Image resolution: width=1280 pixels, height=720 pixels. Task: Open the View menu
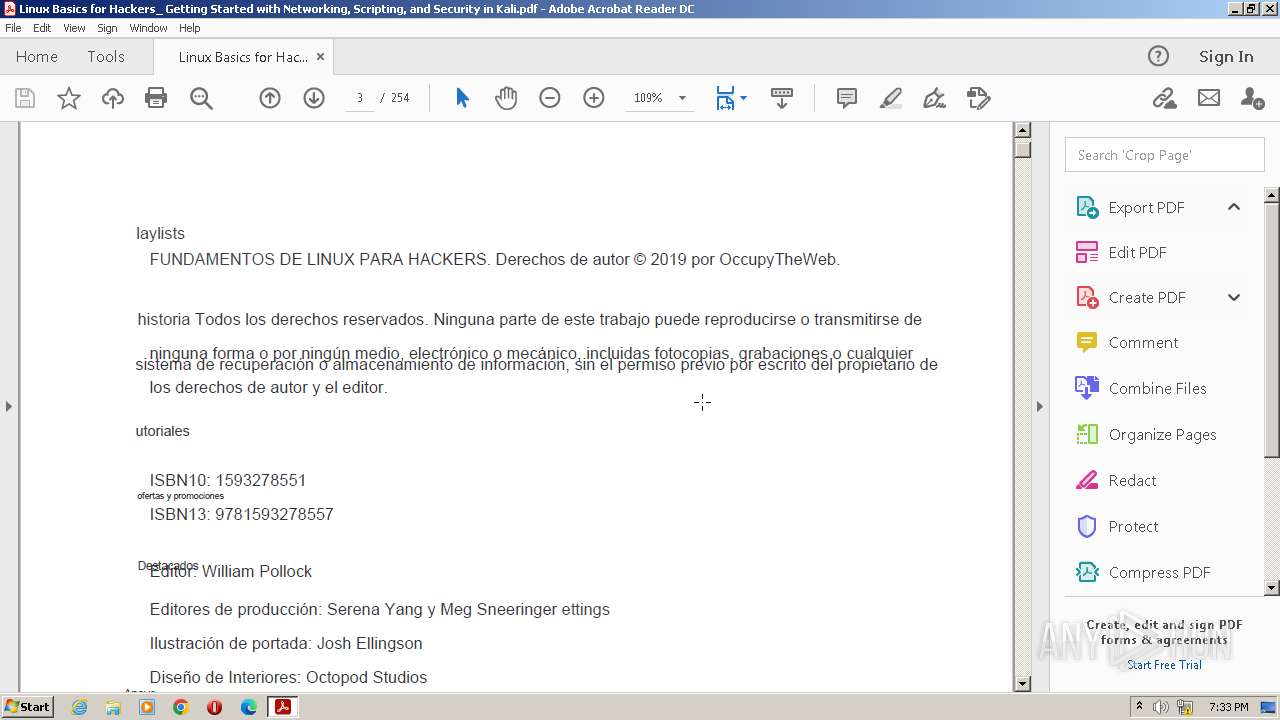click(x=74, y=28)
